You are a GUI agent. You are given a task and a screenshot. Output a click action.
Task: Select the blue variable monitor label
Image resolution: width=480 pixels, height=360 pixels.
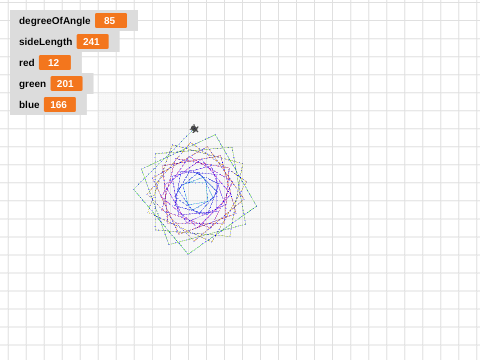29,105
